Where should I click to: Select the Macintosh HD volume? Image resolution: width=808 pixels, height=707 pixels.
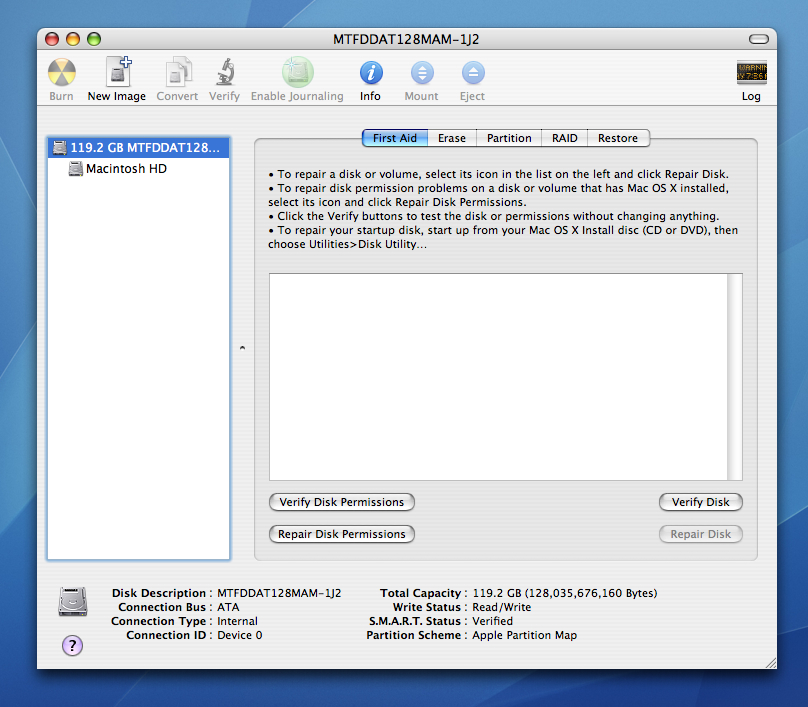click(x=138, y=169)
